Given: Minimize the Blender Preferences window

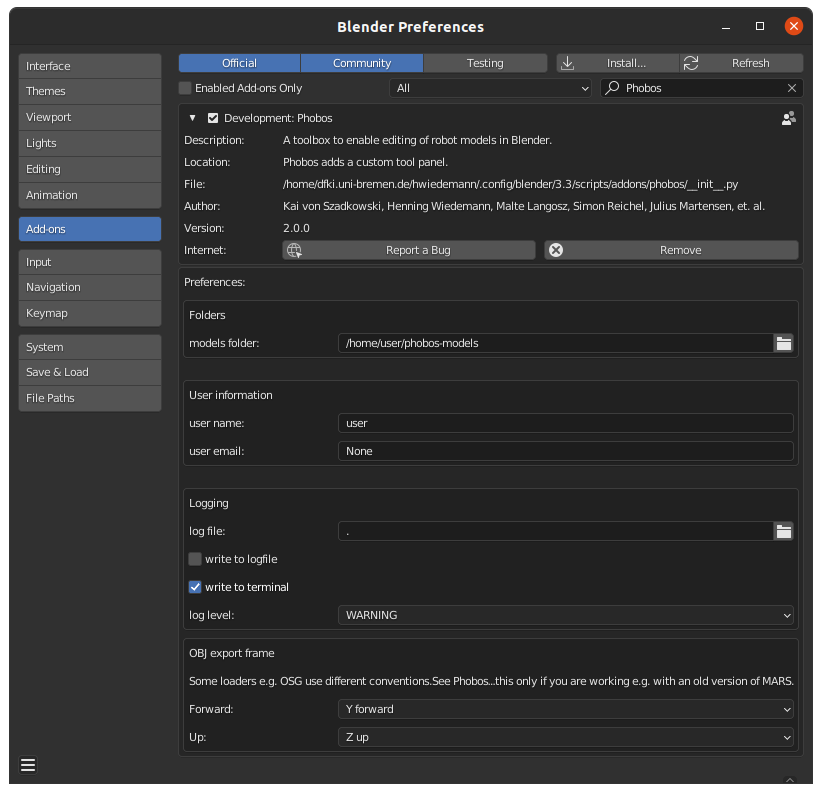Looking at the screenshot, I should (726, 27).
